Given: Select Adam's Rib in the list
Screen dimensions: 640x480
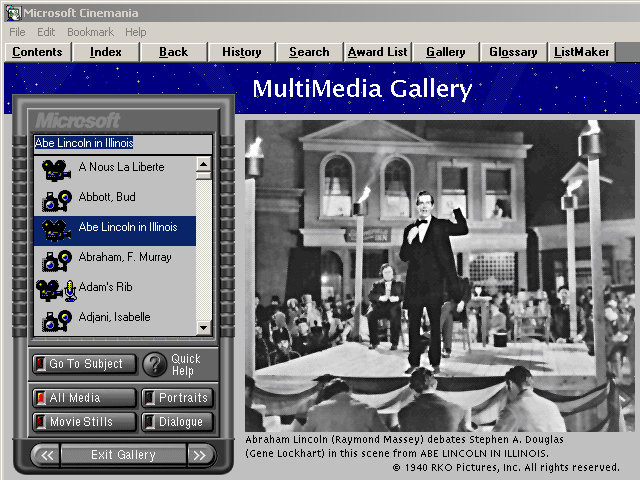Looking at the screenshot, I should point(115,291).
